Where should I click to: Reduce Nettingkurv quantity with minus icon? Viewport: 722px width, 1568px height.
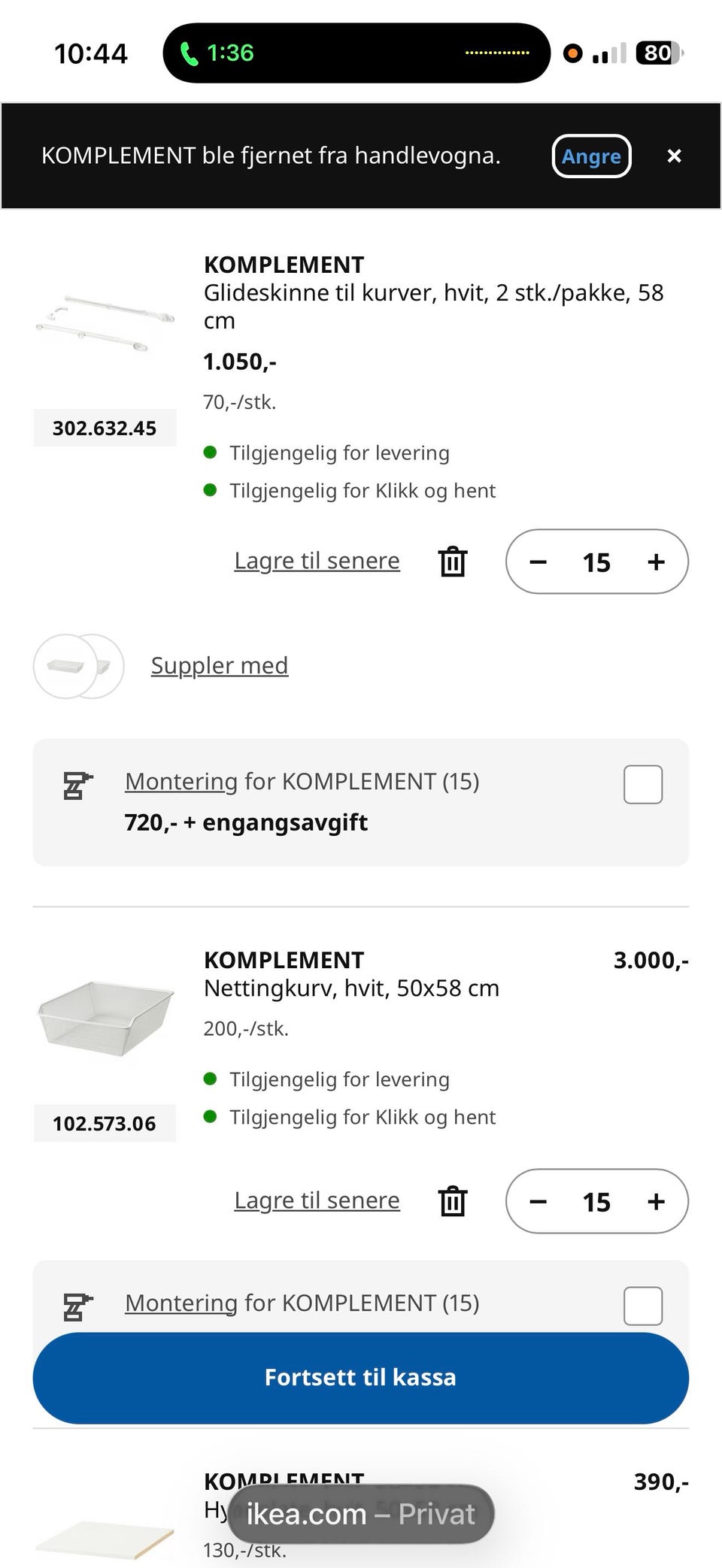click(x=538, y=1201)
